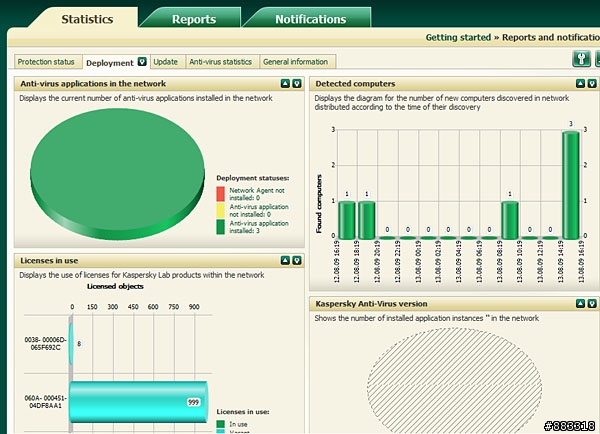Switch to the Statistics tab

coord(87,18)
